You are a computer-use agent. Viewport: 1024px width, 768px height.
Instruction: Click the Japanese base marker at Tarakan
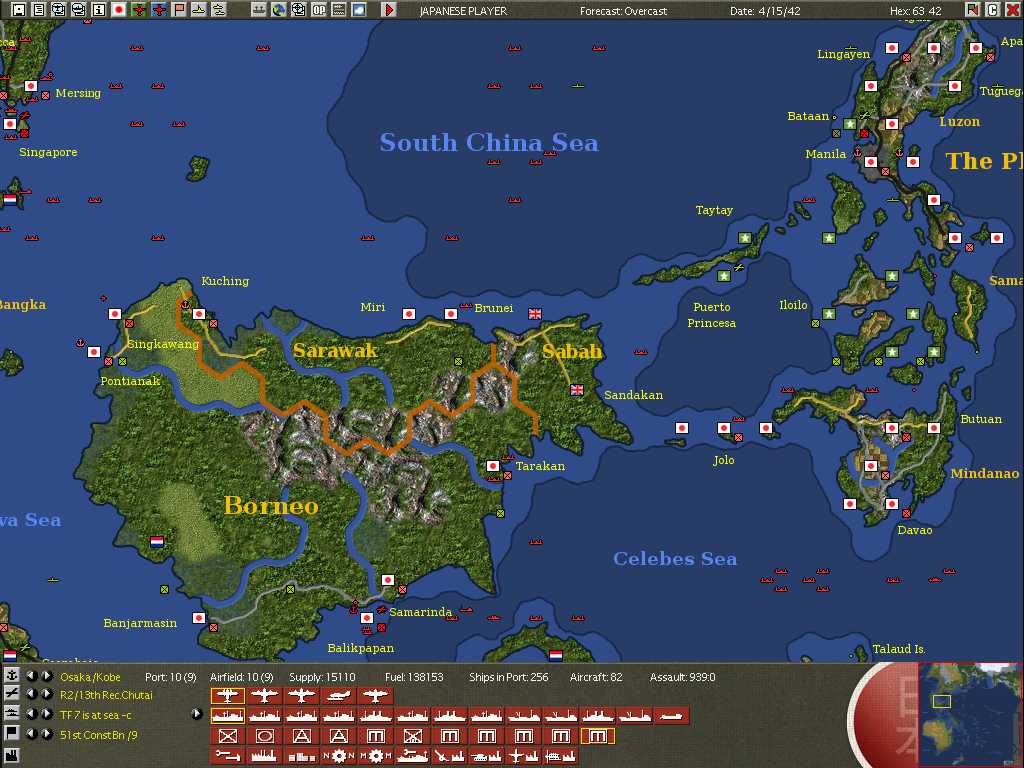[x=493, y=466]
